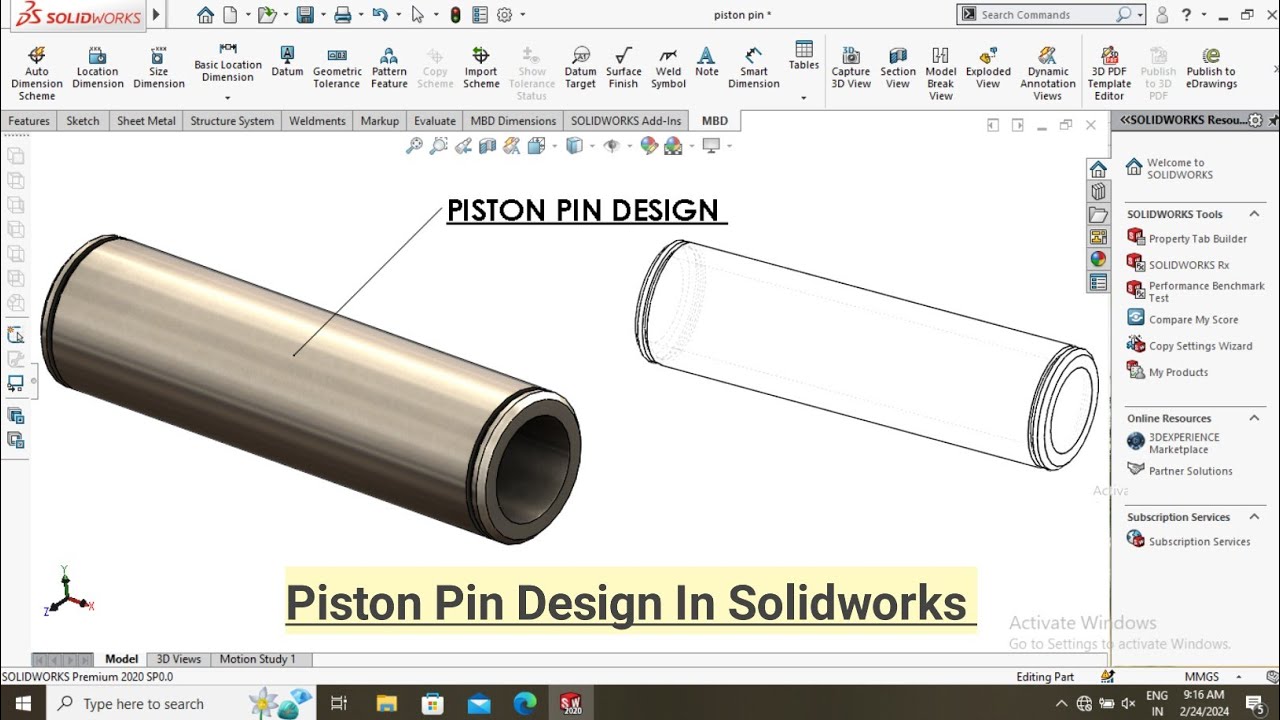
Task: Open the Geometric Tolerance tool
Action: tap(337, 67)
